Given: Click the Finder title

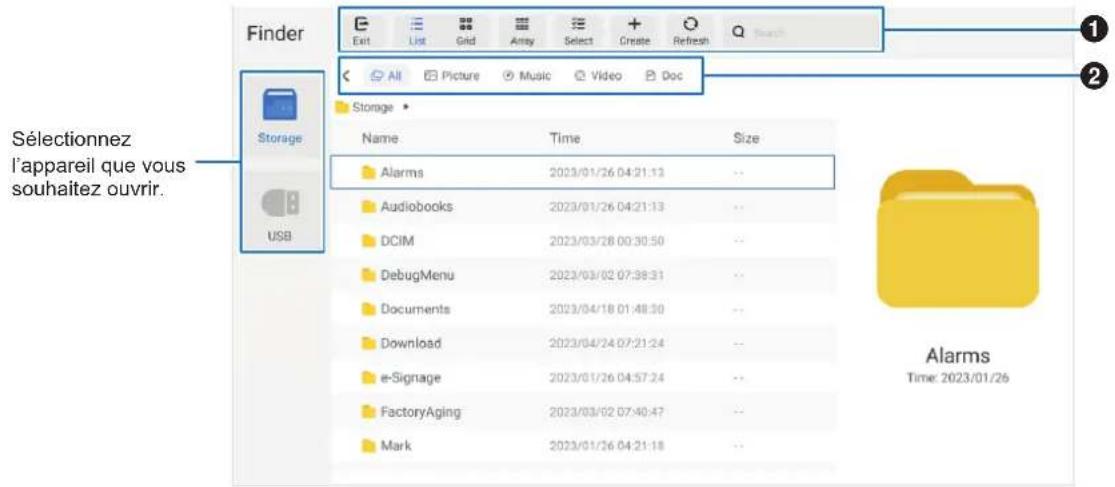Looking at the screenshot, I should pos(275,33).
